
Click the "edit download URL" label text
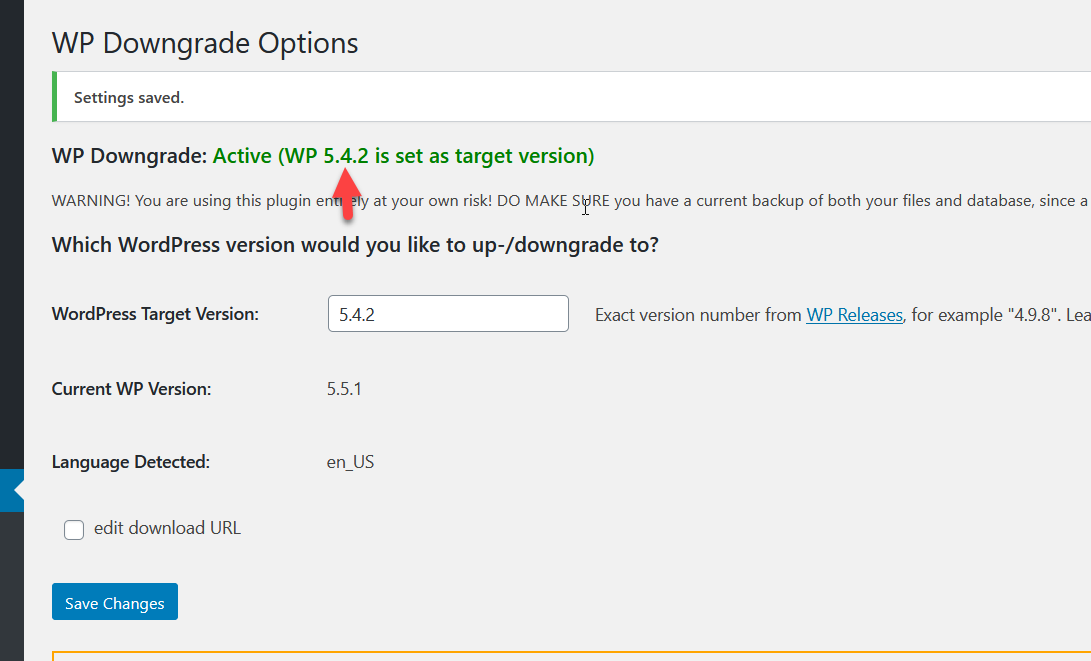click(167, 528)
